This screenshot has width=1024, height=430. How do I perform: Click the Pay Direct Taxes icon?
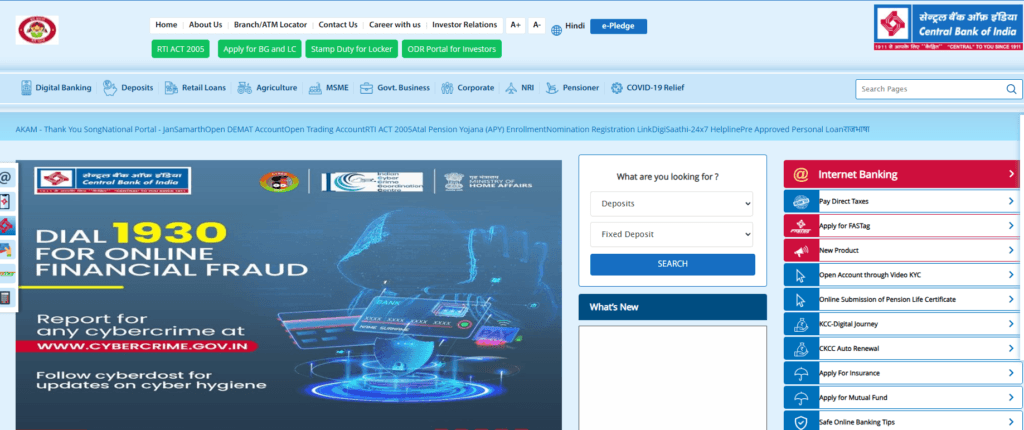point(801,201)
